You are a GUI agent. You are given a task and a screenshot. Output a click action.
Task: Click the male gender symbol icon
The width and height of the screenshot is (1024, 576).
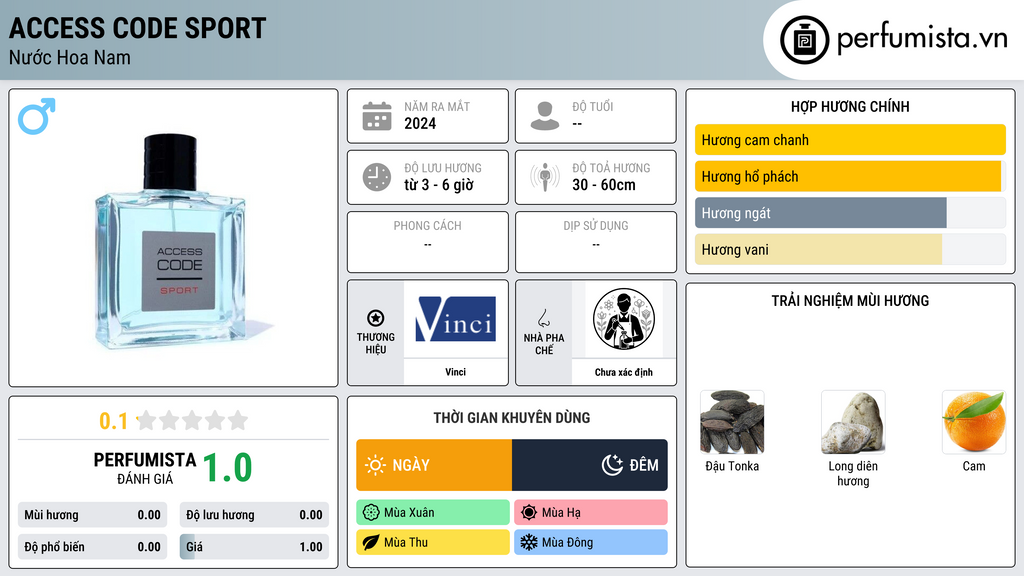[x=37, y=116]
